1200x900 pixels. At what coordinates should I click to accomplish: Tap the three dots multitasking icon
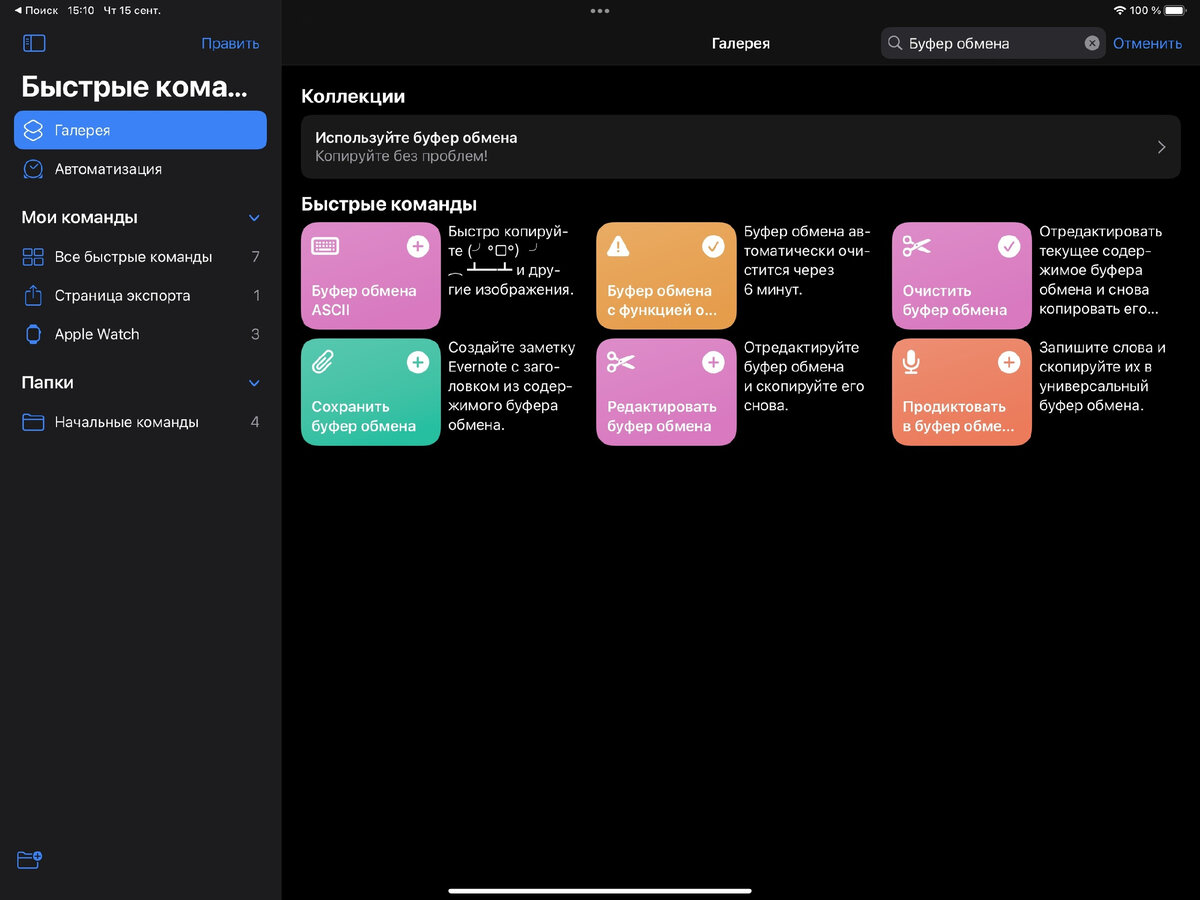pyautogui.click(x=600, y=10)
